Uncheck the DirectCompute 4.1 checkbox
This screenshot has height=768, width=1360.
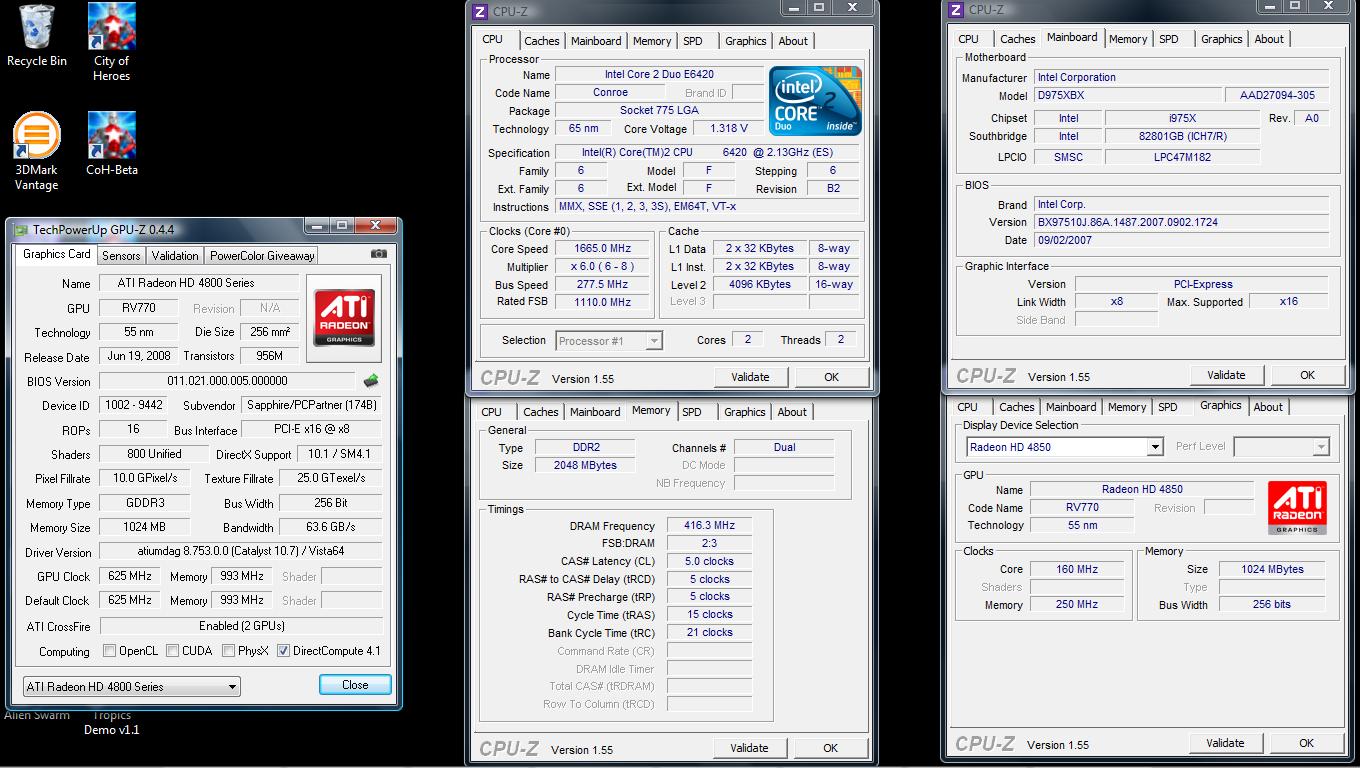pos(283,651)
